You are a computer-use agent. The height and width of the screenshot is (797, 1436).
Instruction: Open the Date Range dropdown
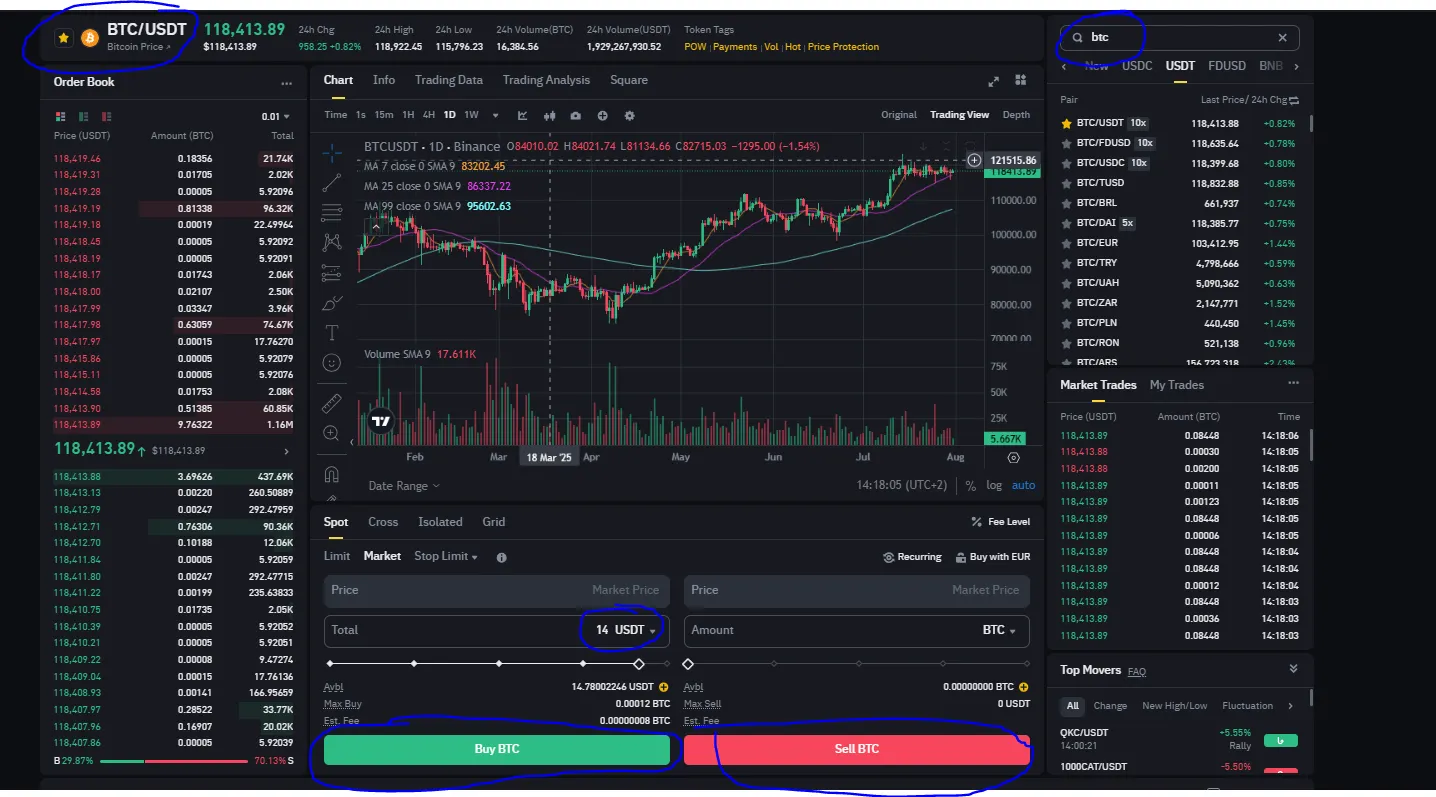click(404, 486)
